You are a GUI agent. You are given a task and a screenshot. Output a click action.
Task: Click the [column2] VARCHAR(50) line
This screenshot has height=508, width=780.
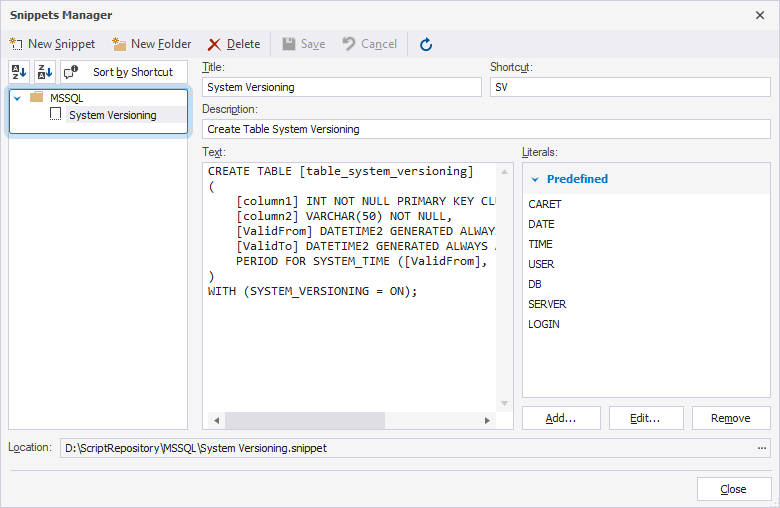pos(344,216)
